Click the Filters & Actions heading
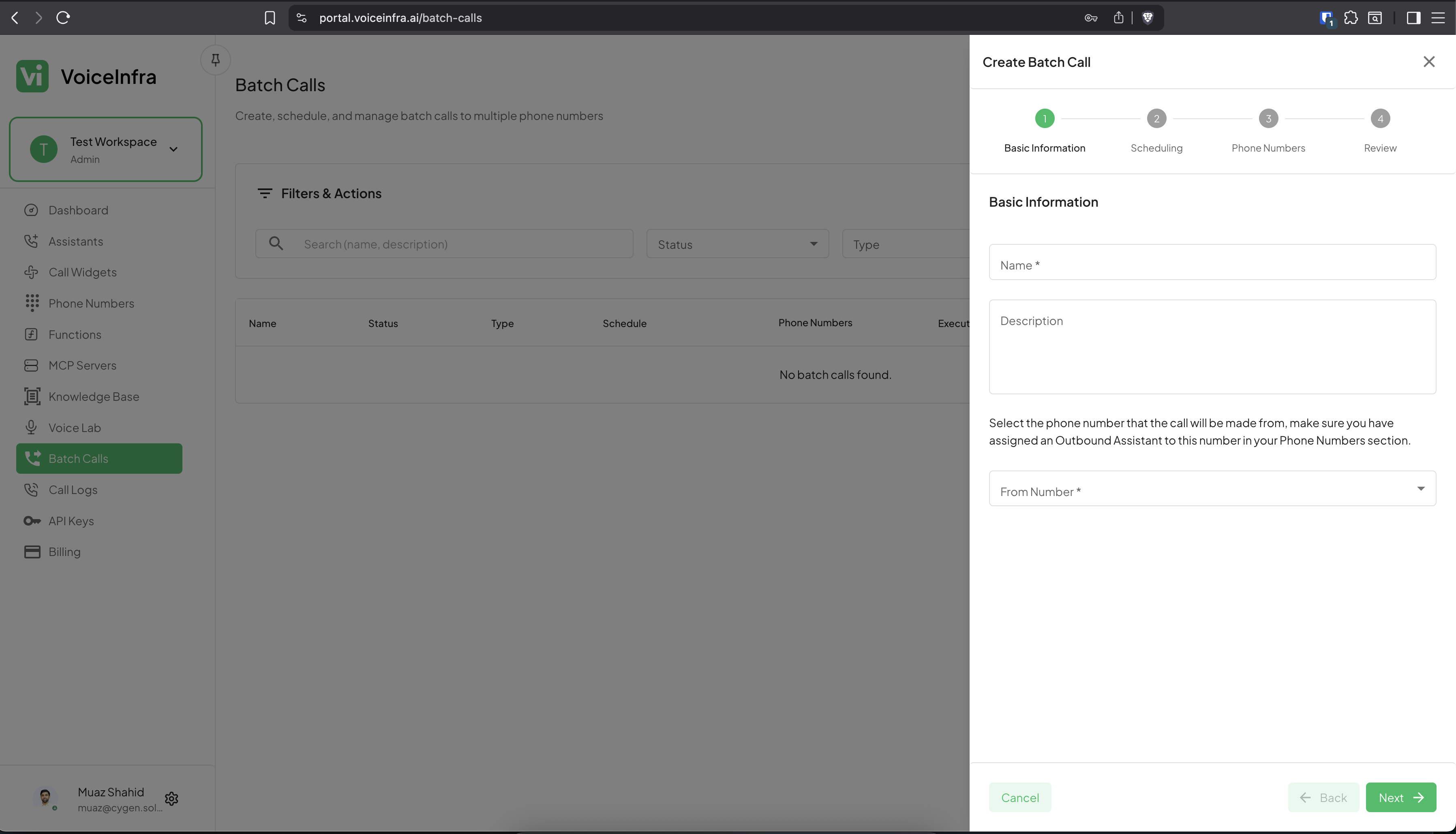This screenshot has height=834, width=1456. [x=331, y=194]
